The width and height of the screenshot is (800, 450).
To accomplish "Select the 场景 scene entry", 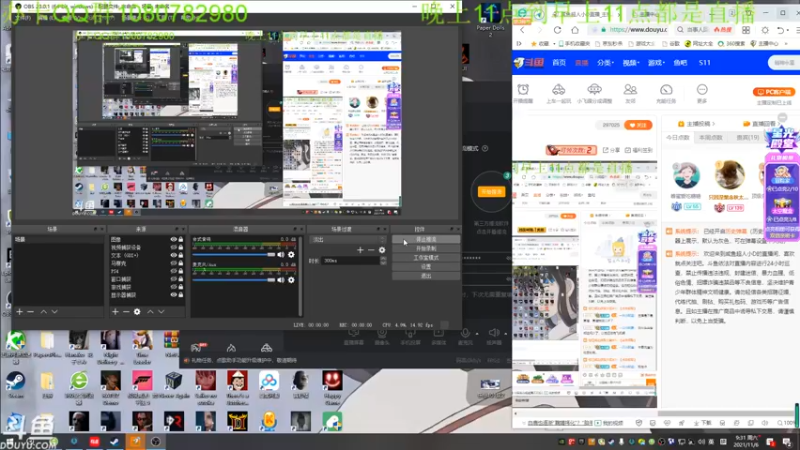I will click(58, 239).
